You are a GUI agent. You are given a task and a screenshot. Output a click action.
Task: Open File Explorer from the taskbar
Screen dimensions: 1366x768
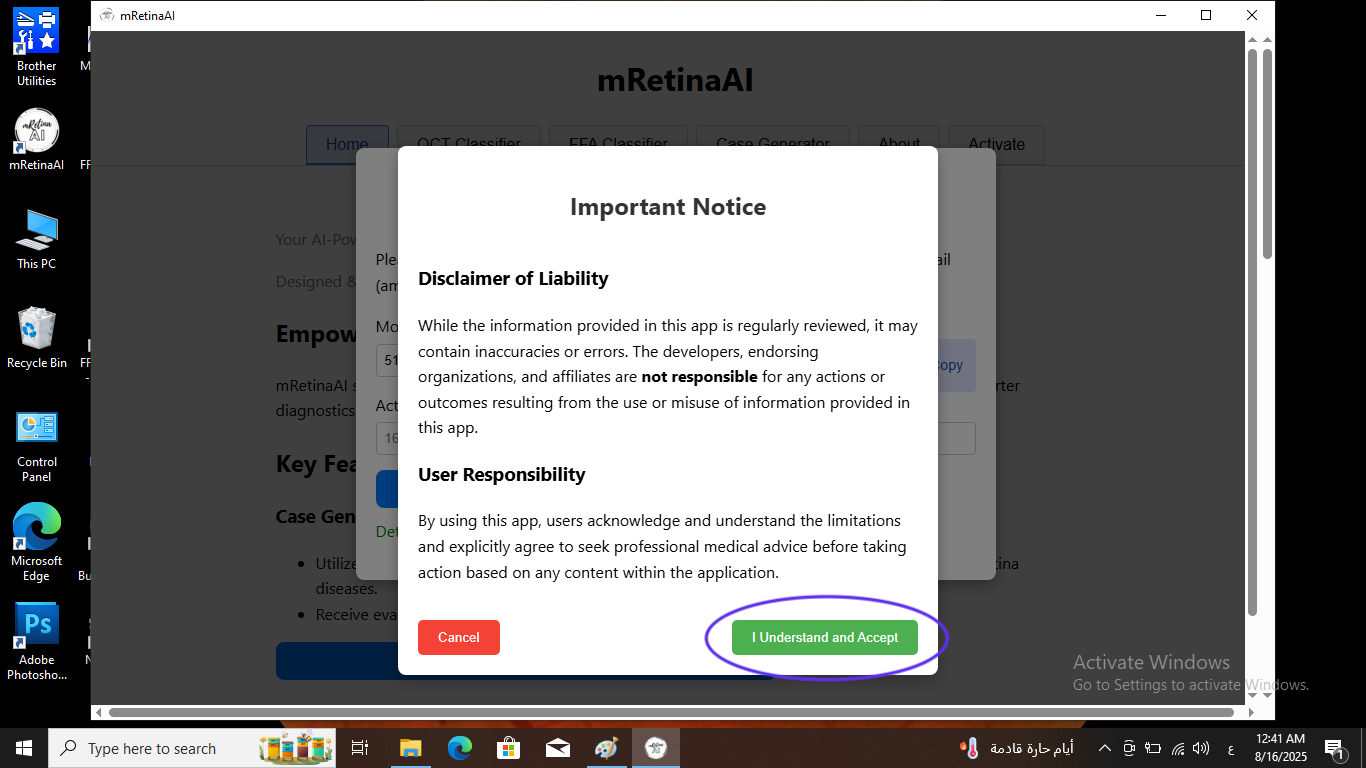pos(410,748)
